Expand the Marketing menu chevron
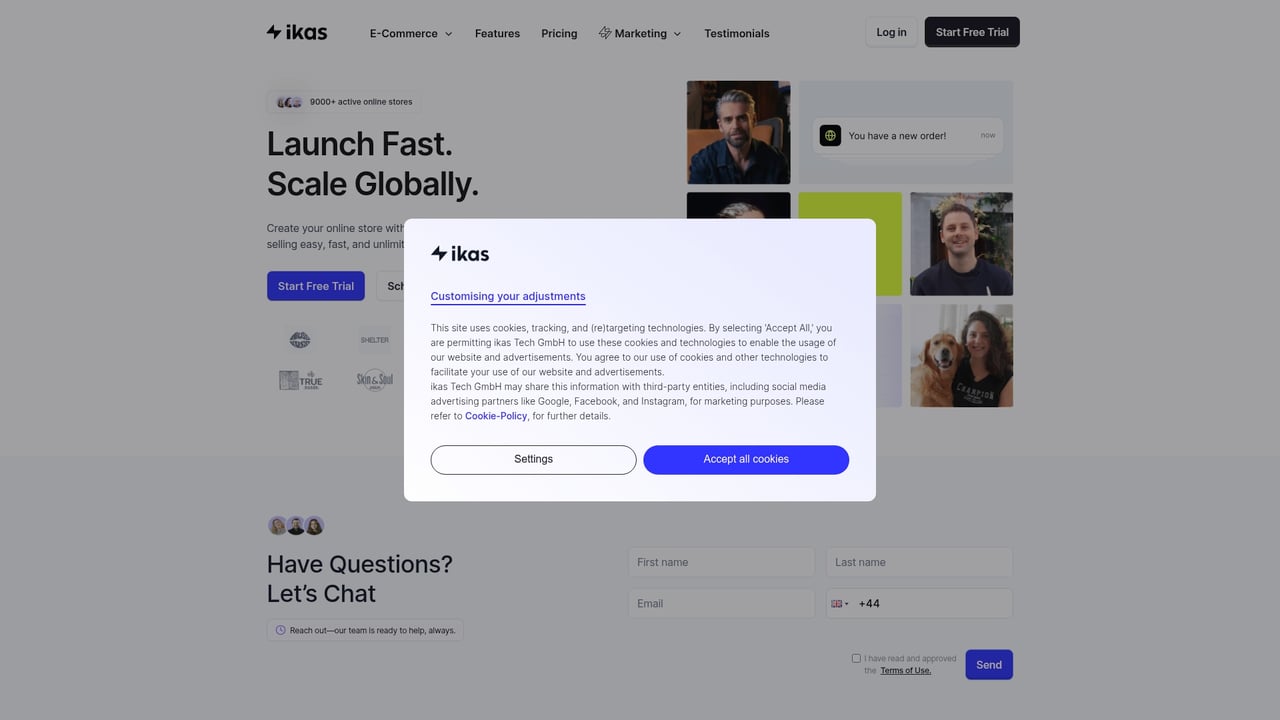Viewport: 1280px width, 720px height. [677, 34]
